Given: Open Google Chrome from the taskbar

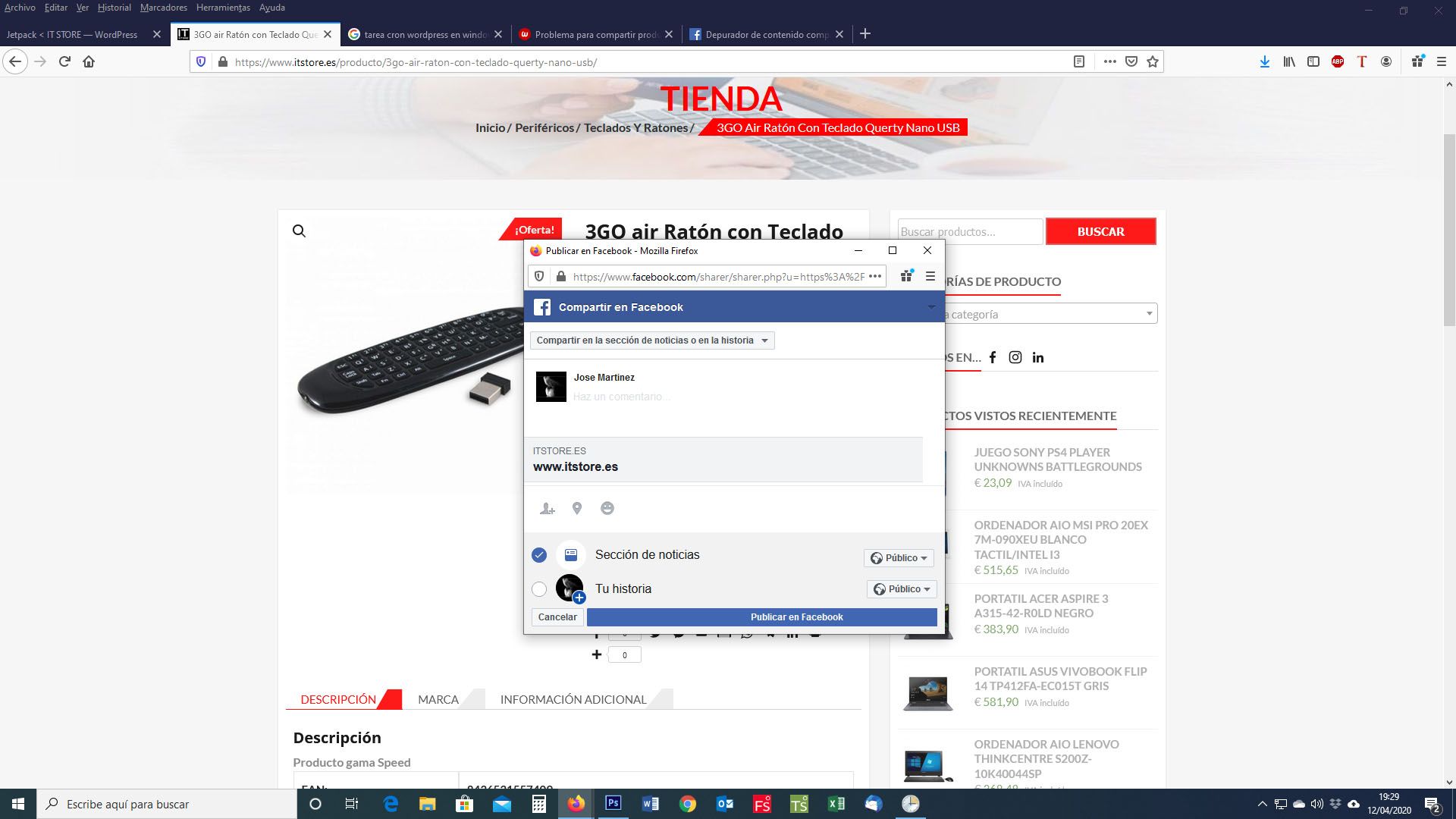Looking at the screenshot, I should pyautogui.click(x=688, y=804).
